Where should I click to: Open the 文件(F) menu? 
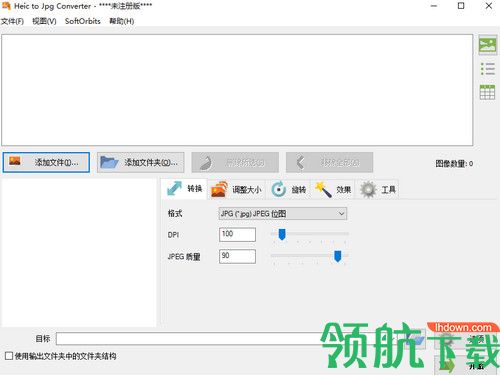pos(12,21)
